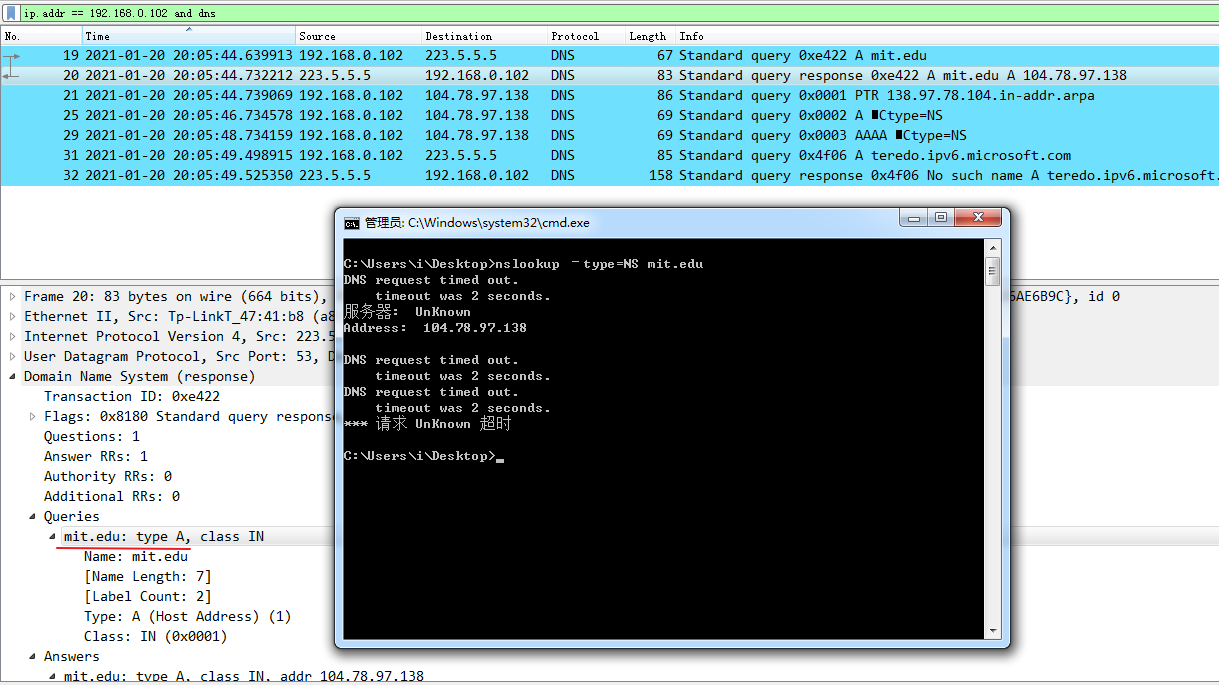Collapse the Answers tree node
The width and height of the screenshot is (1219, 685).
[32, 656]
